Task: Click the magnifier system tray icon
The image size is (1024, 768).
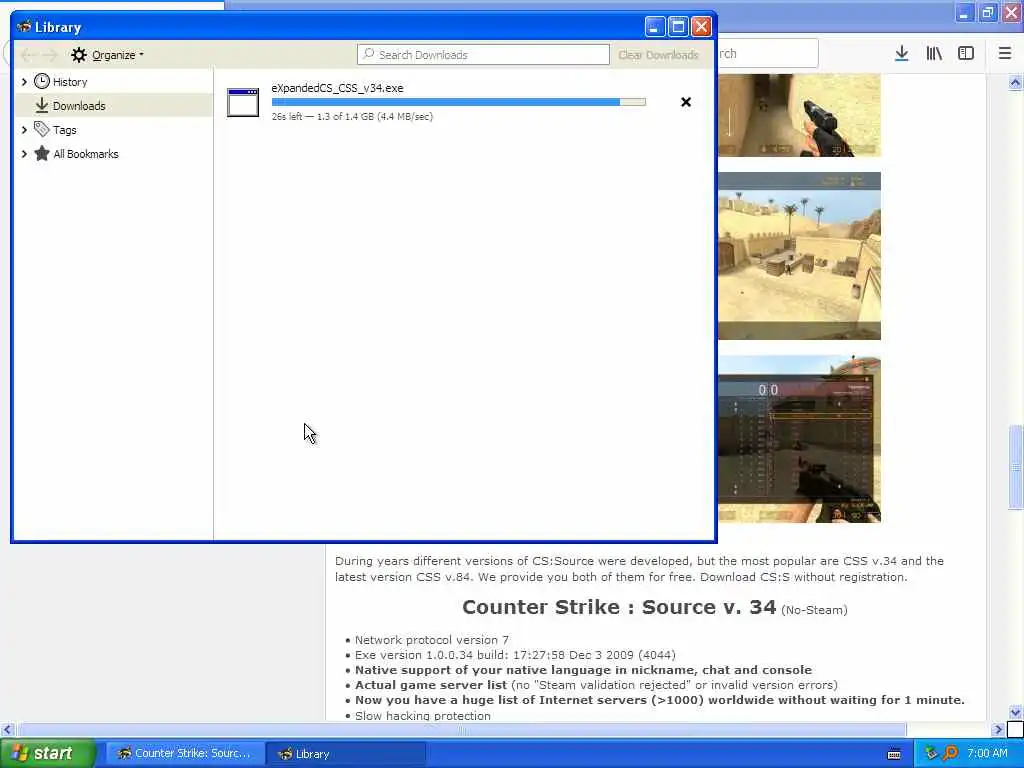Action: [950, 754]
